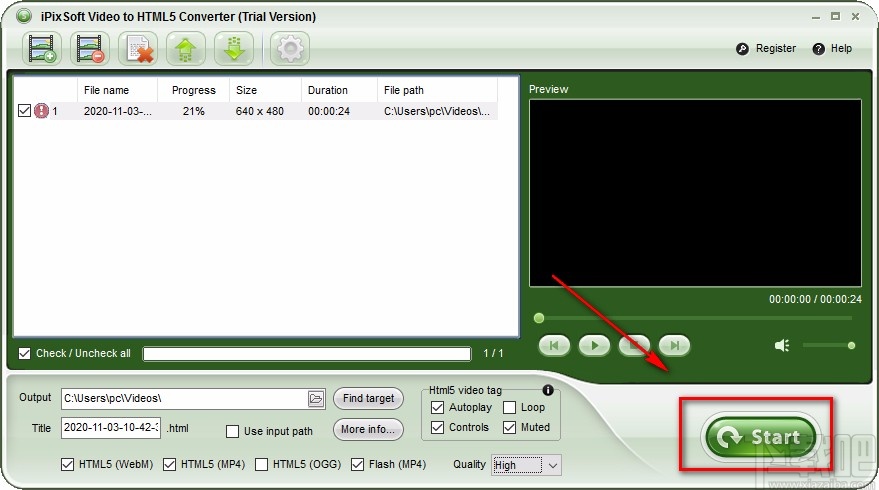Click the 00:00:00 / 00:00:24 time readout
Viewport: 879px width, 490px height.
click(x=815, y=299)
